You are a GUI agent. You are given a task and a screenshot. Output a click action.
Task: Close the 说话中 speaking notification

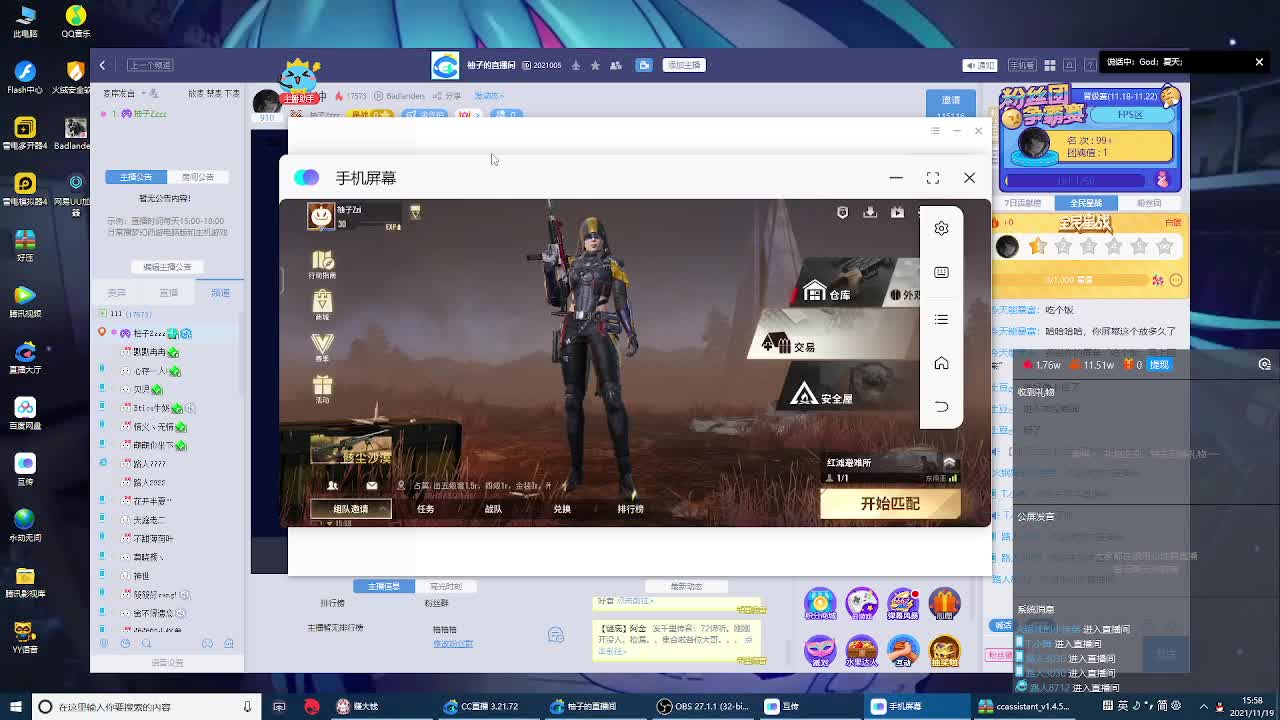[x=1259, y=62]
